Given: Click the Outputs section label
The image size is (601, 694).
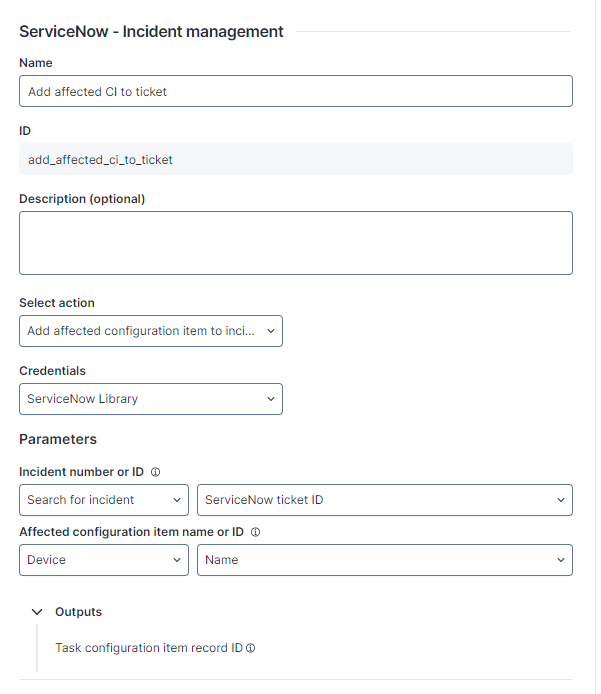Looking at the screenshot, I should [78, 612].
